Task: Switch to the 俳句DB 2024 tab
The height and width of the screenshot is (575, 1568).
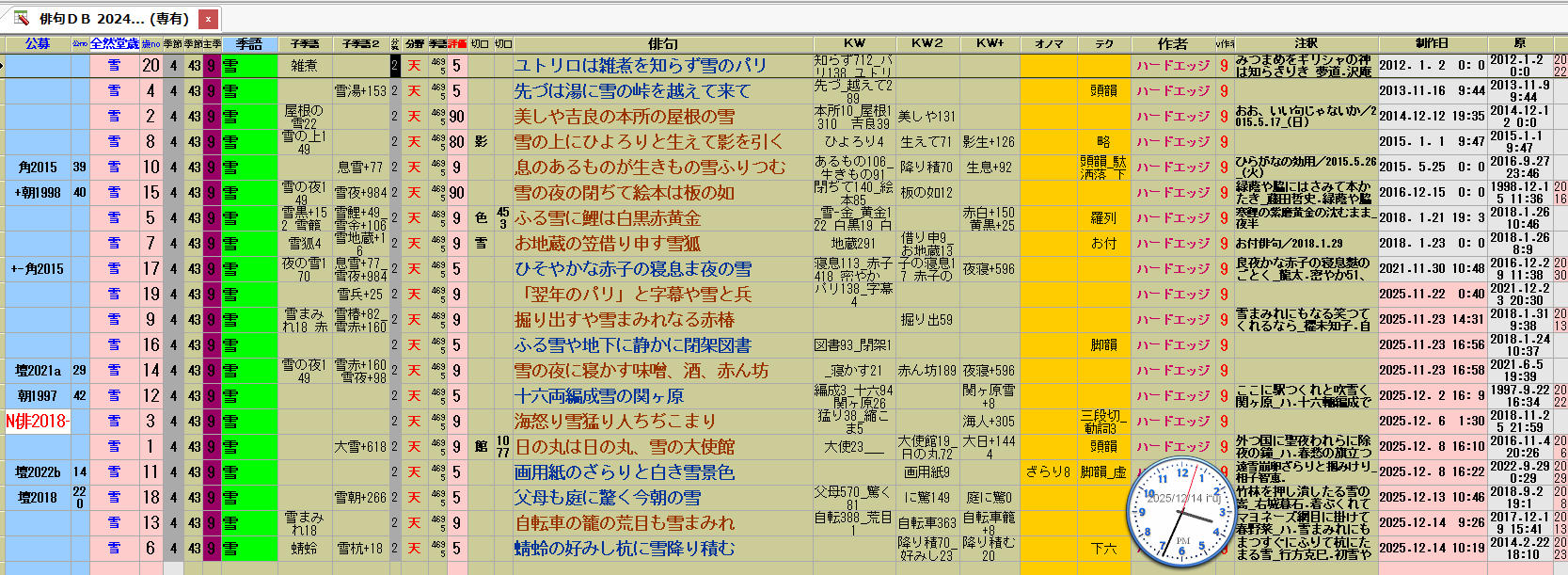Action: [113, 19]
